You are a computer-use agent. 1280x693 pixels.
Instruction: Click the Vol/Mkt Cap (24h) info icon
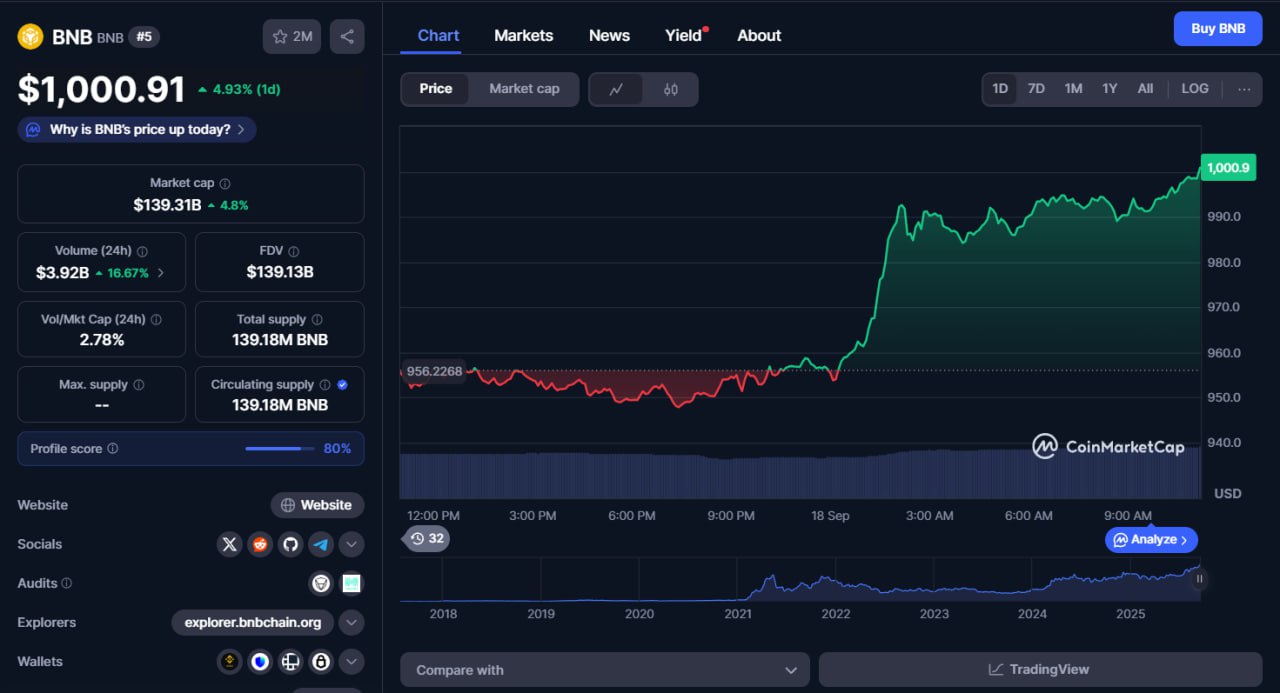click(x=156, y=320)
